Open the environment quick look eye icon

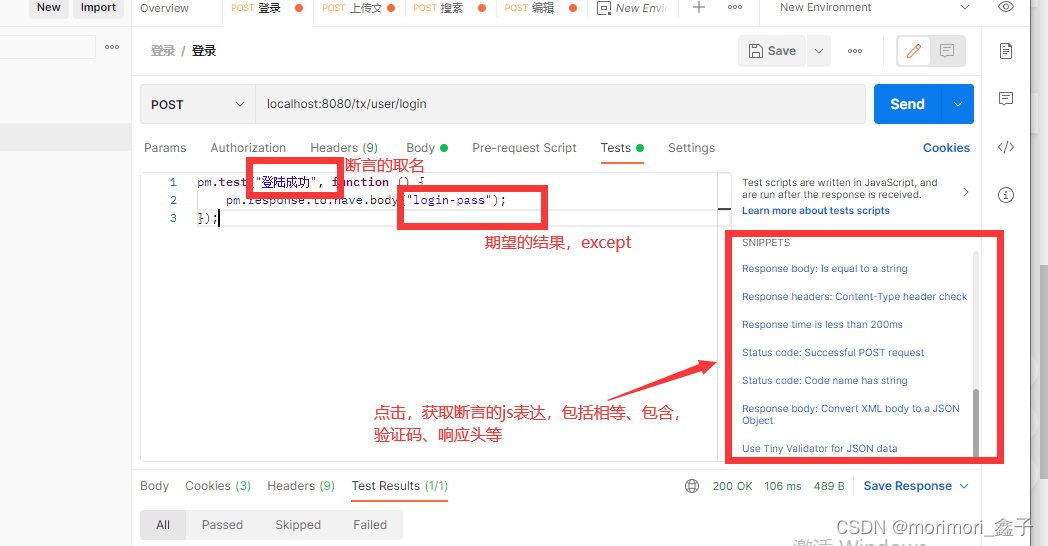pyautogui.click(x=1005, y=7)
